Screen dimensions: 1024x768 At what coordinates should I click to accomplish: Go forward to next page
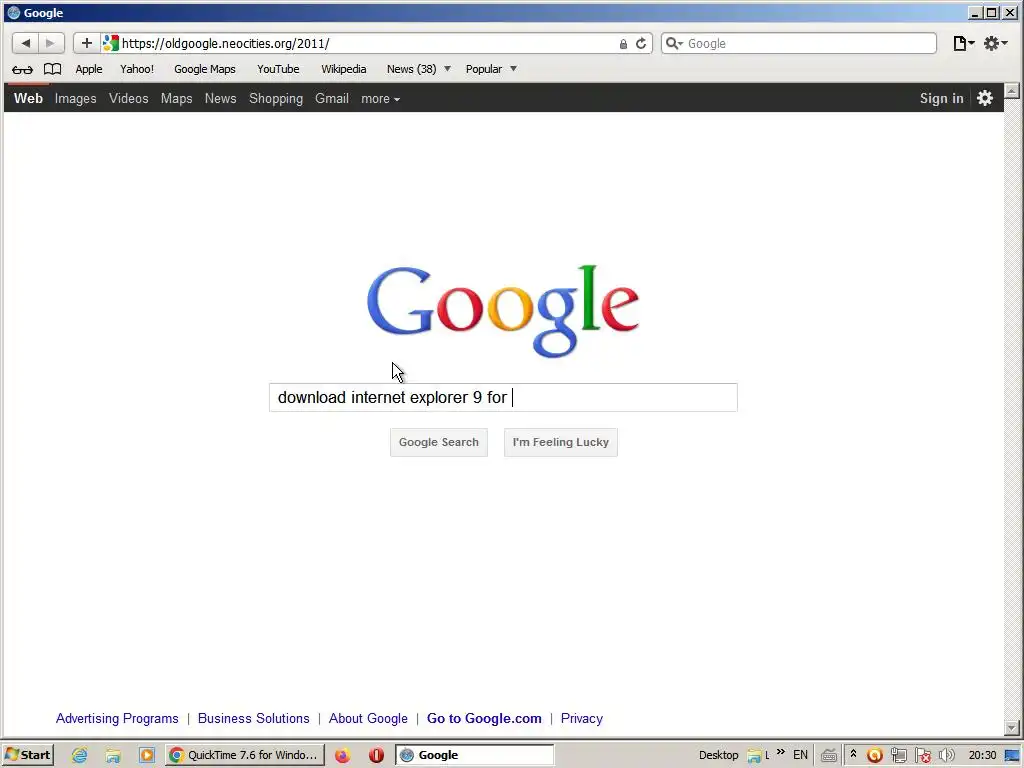(x=51, y=43)
